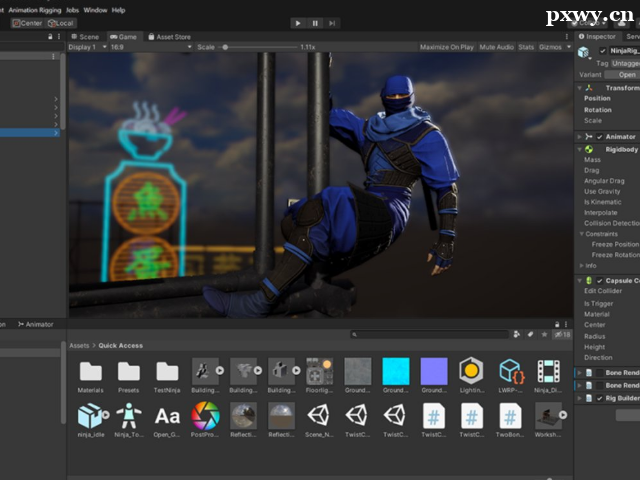The width and height of the screenshot is (640, 480).
Task: Click the Play button in the toolbar
Action: [298, 22]
